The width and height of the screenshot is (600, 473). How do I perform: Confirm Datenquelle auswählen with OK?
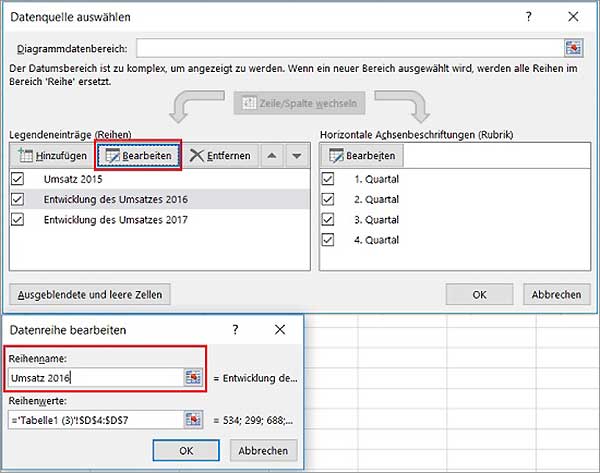click(479, 294)
